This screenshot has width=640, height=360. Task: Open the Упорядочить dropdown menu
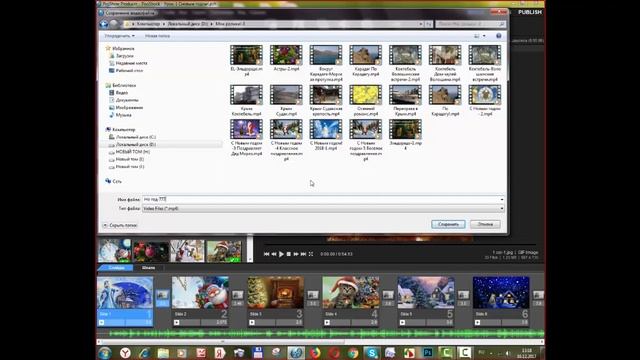point(119,36)
